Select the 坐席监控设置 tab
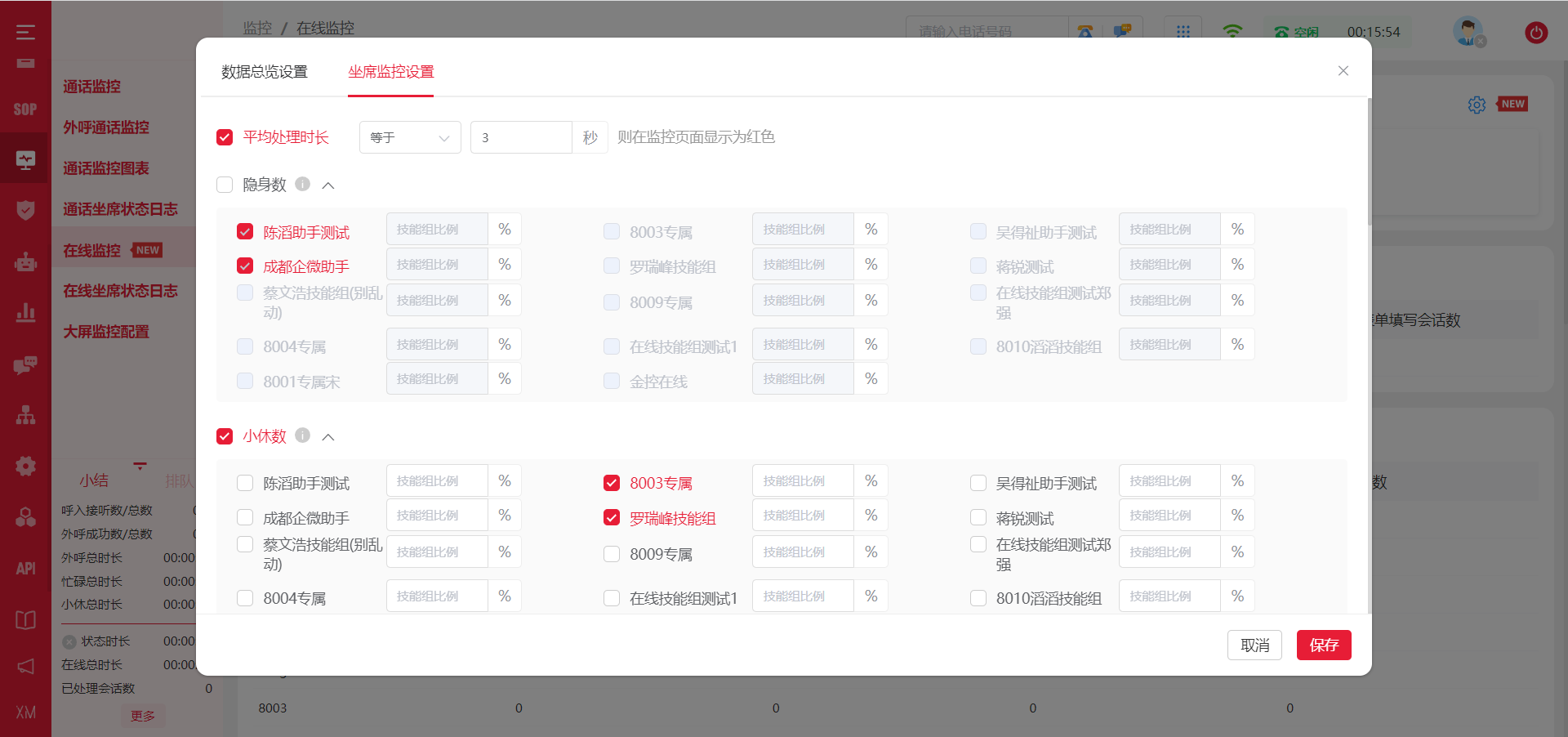This screenshot has width=1568, height=737. (x=391, y=72)
